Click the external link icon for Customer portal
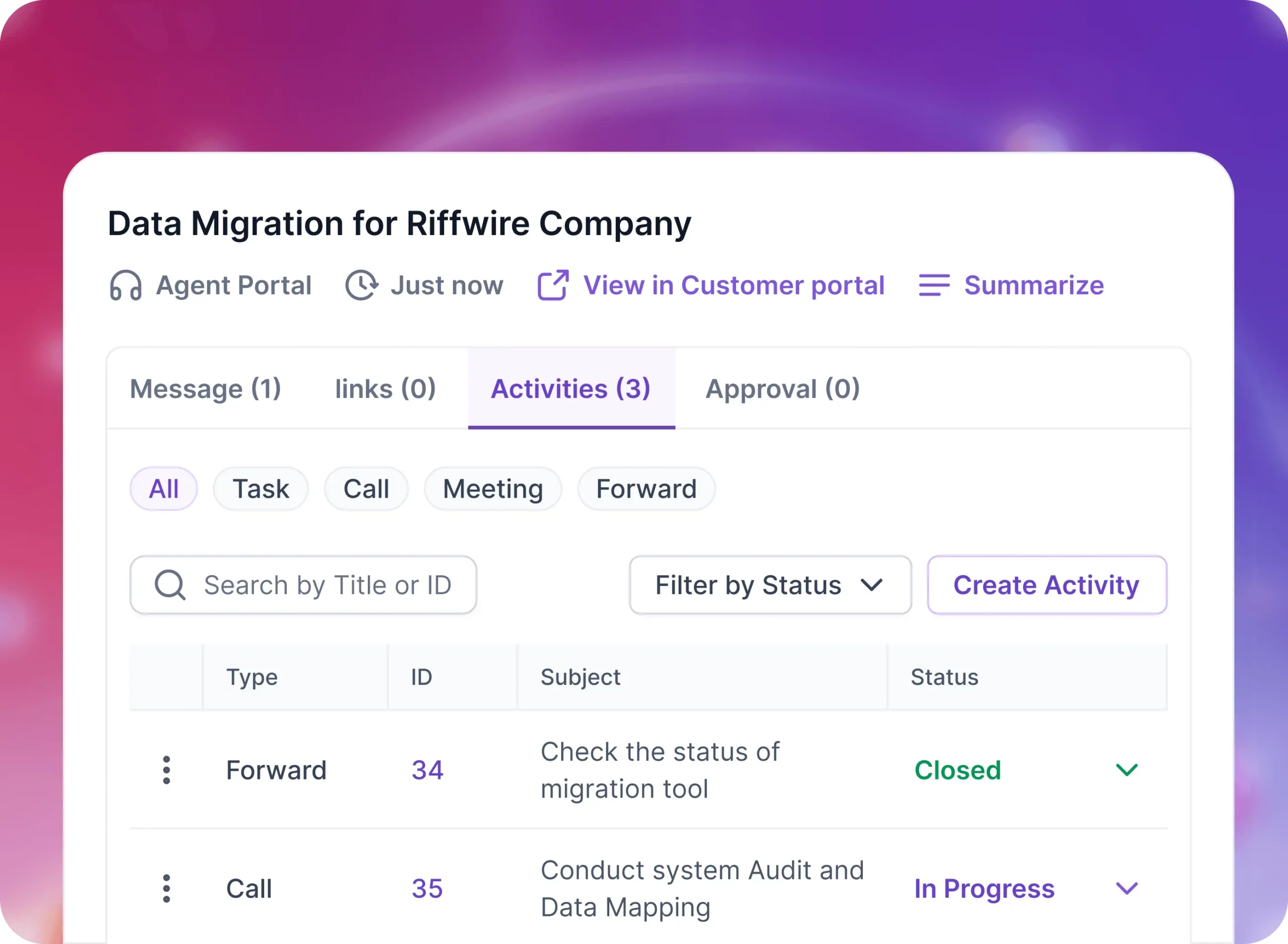The height and width of the screenshot is (944, 1288). tap(552, 285)
